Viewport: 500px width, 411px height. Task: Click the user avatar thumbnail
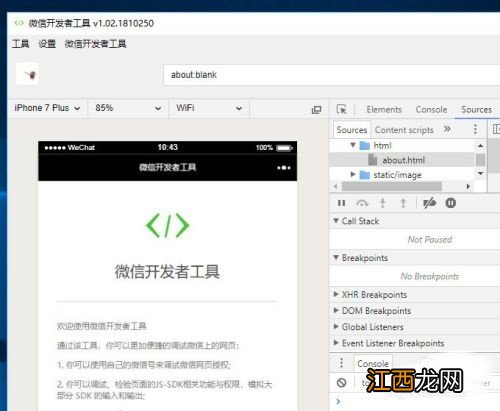(x=27, y=74)
